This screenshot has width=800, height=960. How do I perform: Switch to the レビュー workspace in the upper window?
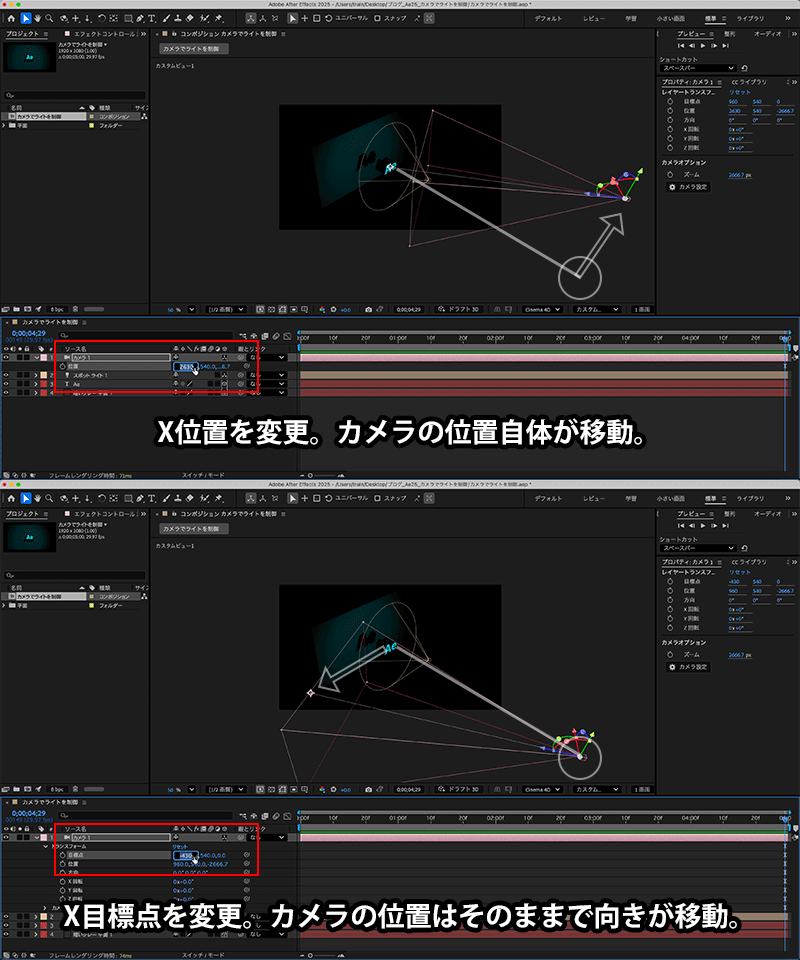(x=593, y=18)
